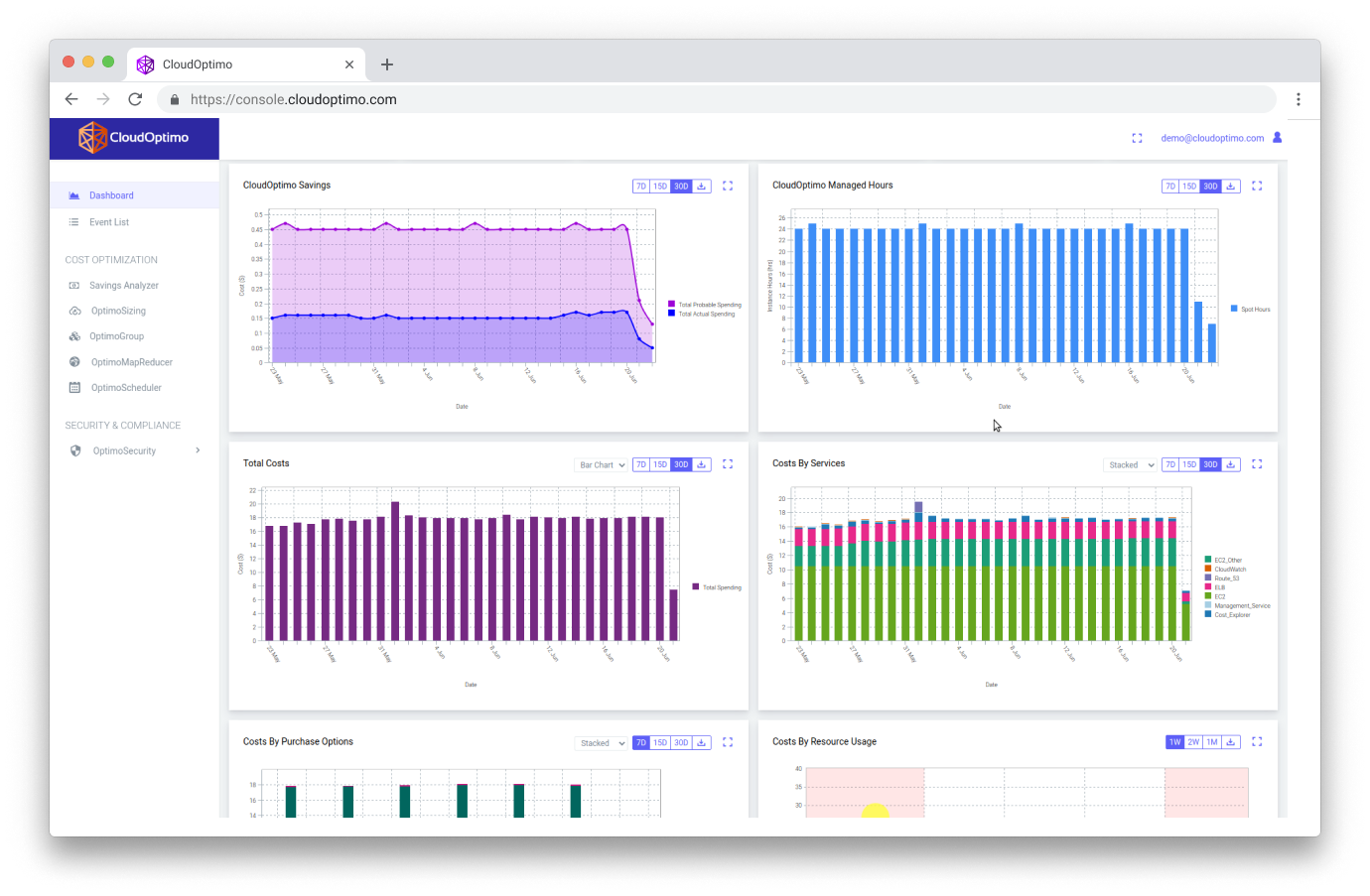Toggle the EC2_Other legend entry
Image resolution: width=1370 pixels, height=896 pixels.
click(x=1223, y=560)
